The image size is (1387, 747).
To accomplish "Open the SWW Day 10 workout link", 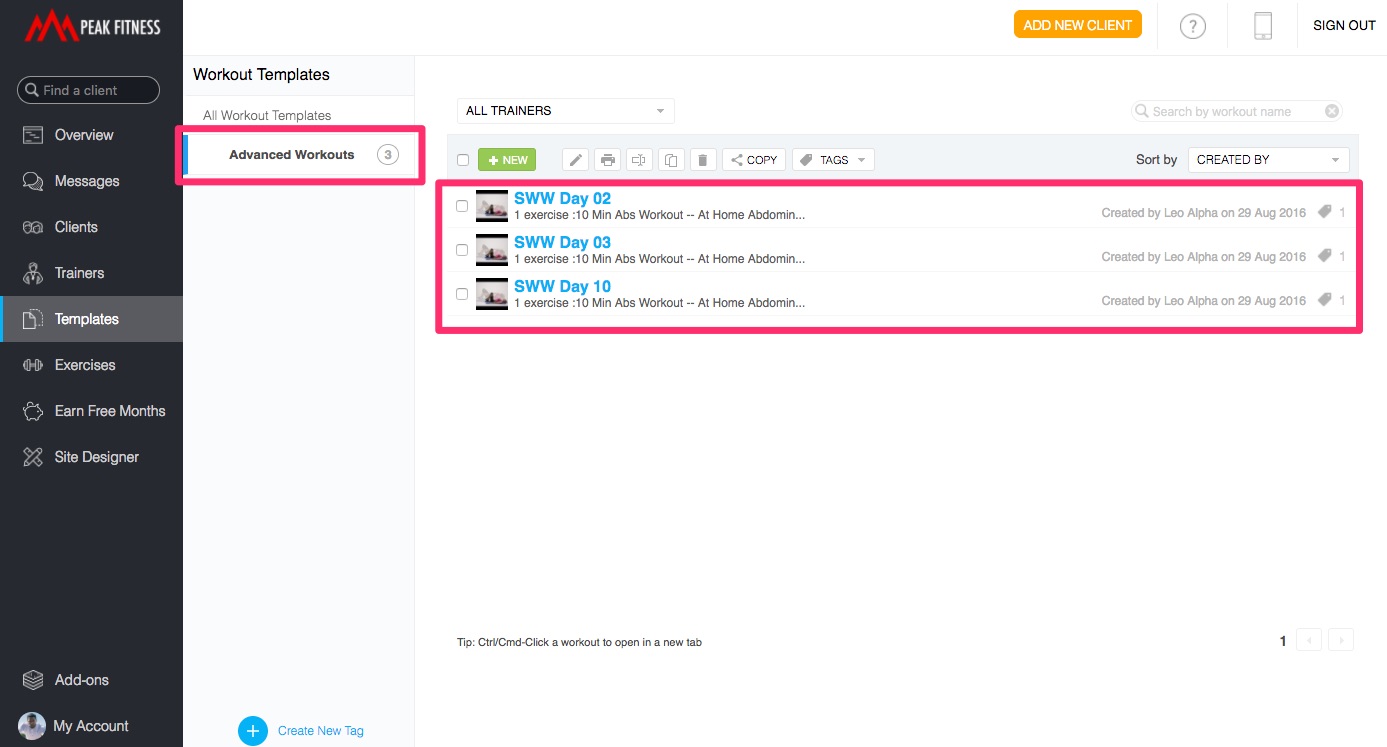I will coord(562,286).
